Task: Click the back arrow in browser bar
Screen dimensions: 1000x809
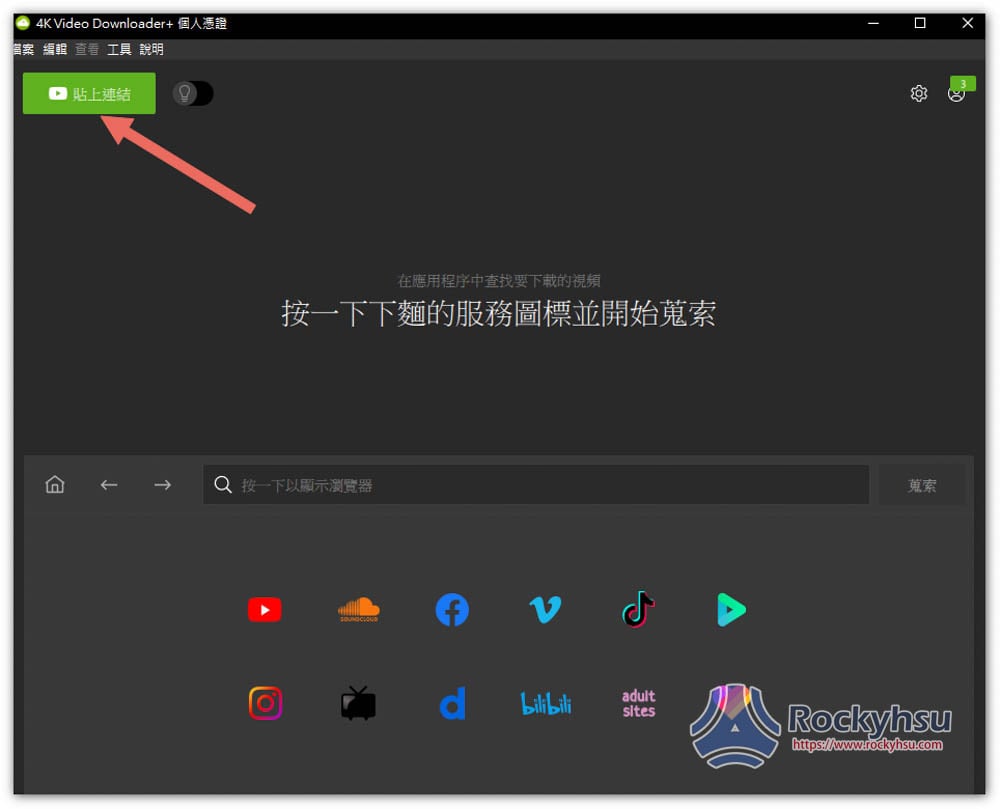Action: click(109, 485)
